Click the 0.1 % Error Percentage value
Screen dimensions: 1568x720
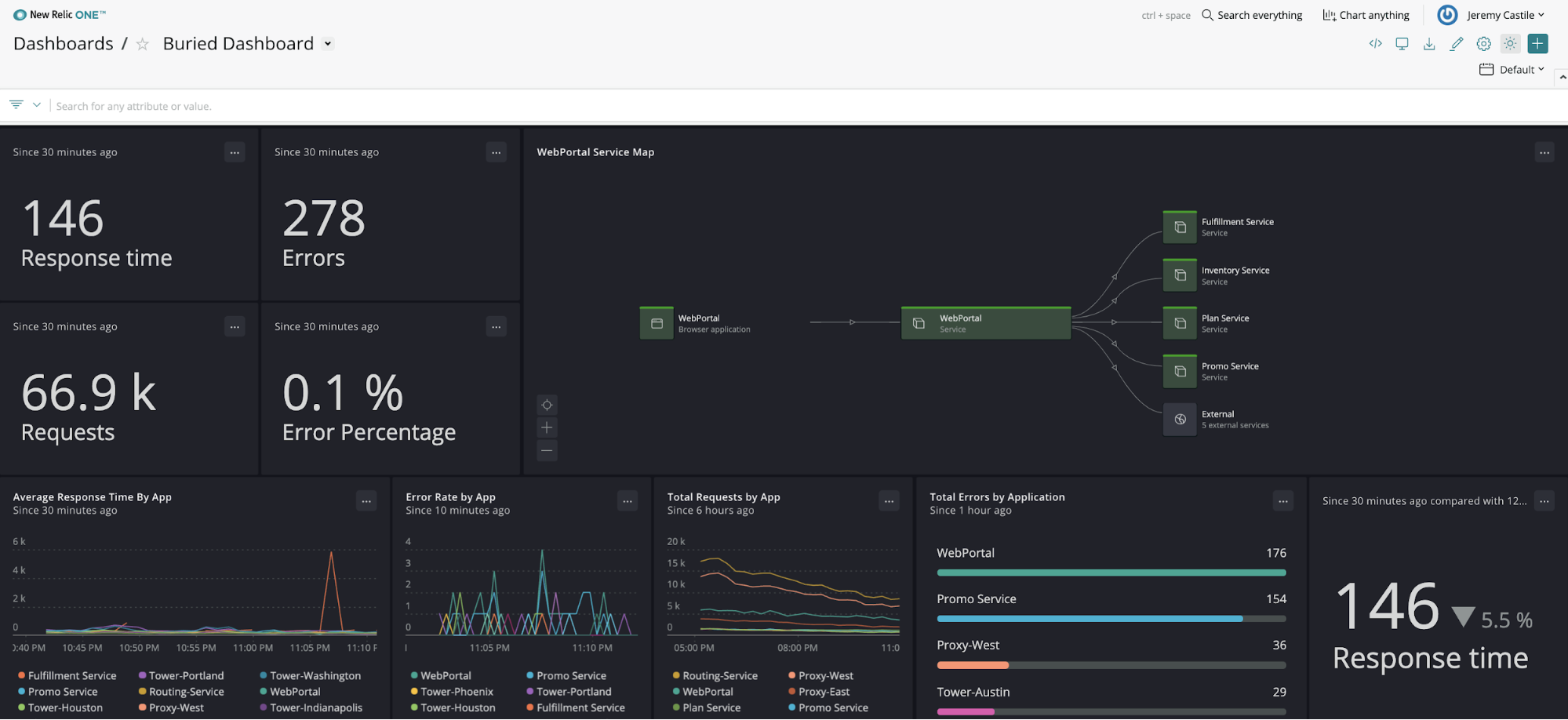click(x=343, y=392)
